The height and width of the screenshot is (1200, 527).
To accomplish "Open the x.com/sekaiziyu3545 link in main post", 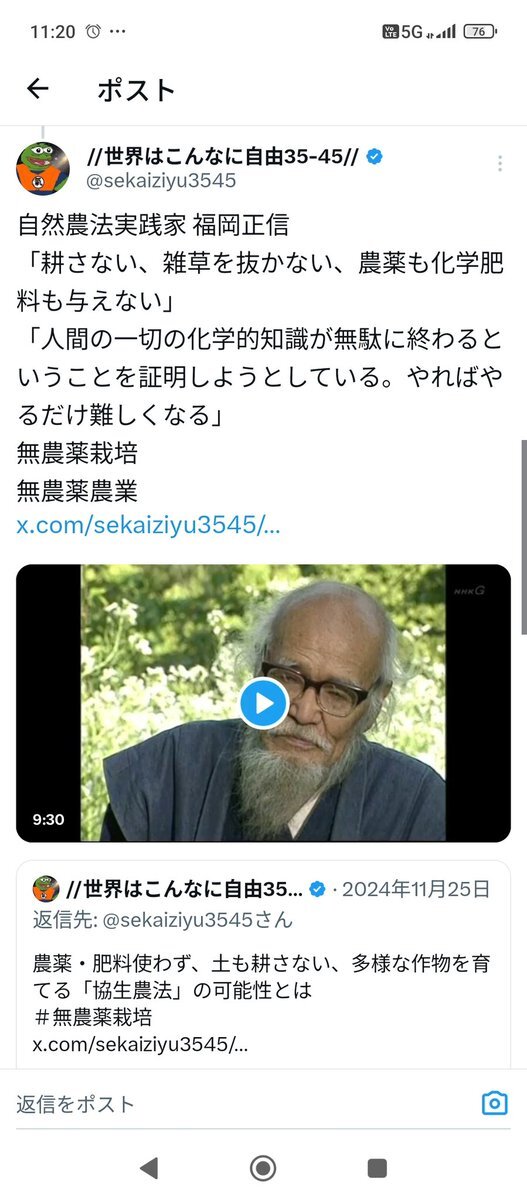I will [149, 526].
